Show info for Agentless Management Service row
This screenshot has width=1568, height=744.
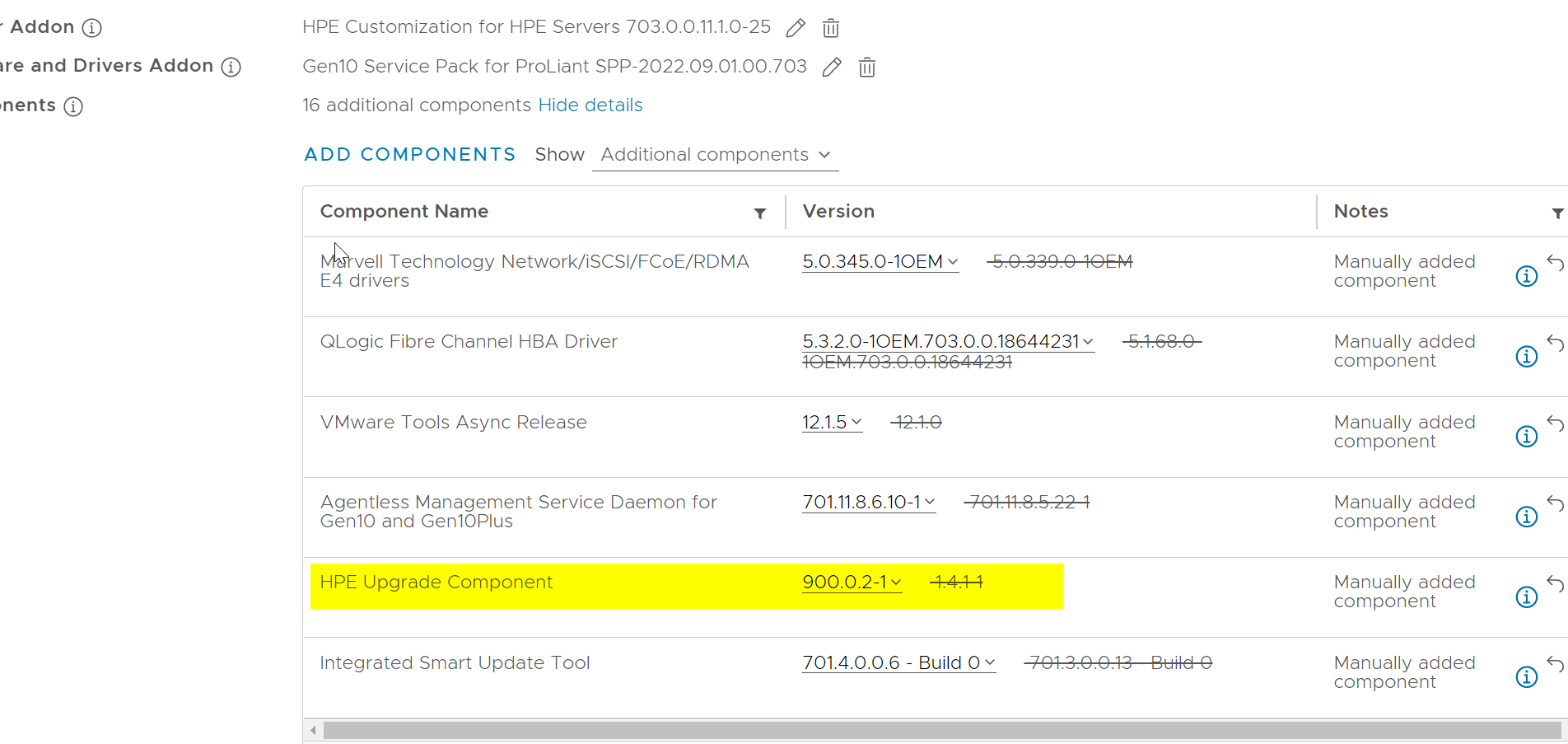tap(1527, 517)
